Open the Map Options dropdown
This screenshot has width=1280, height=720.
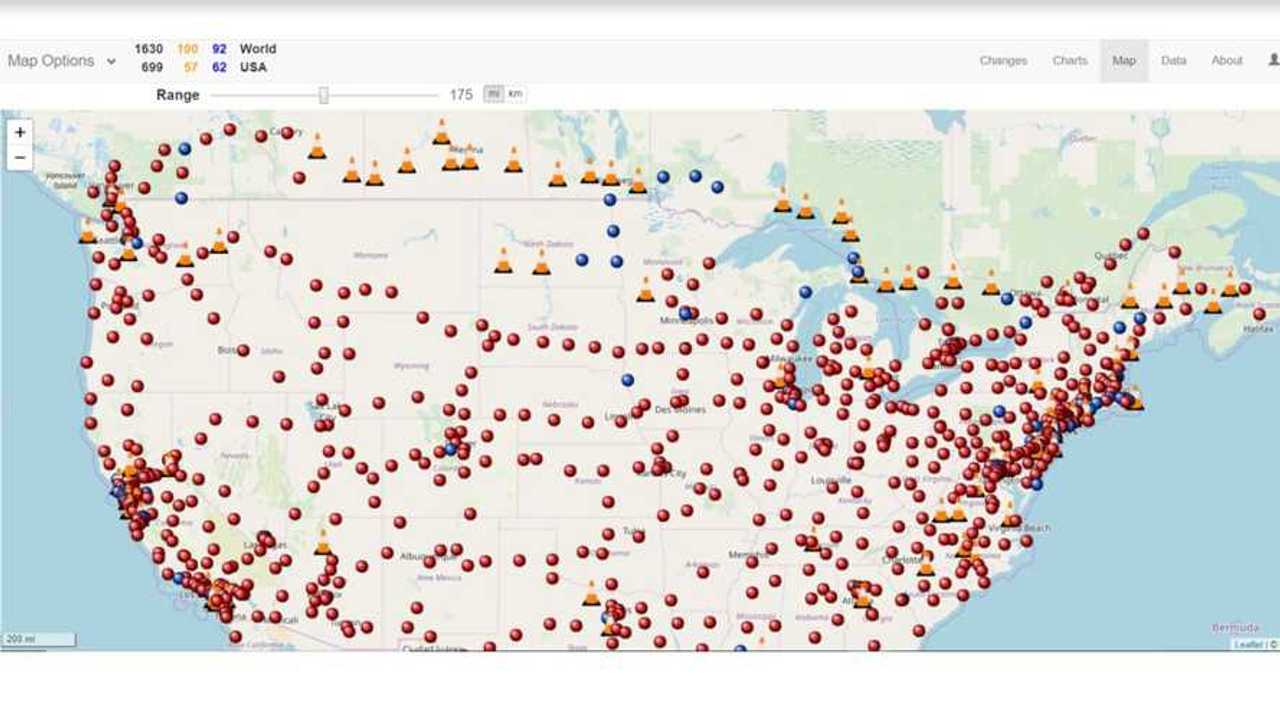[60, 60]
